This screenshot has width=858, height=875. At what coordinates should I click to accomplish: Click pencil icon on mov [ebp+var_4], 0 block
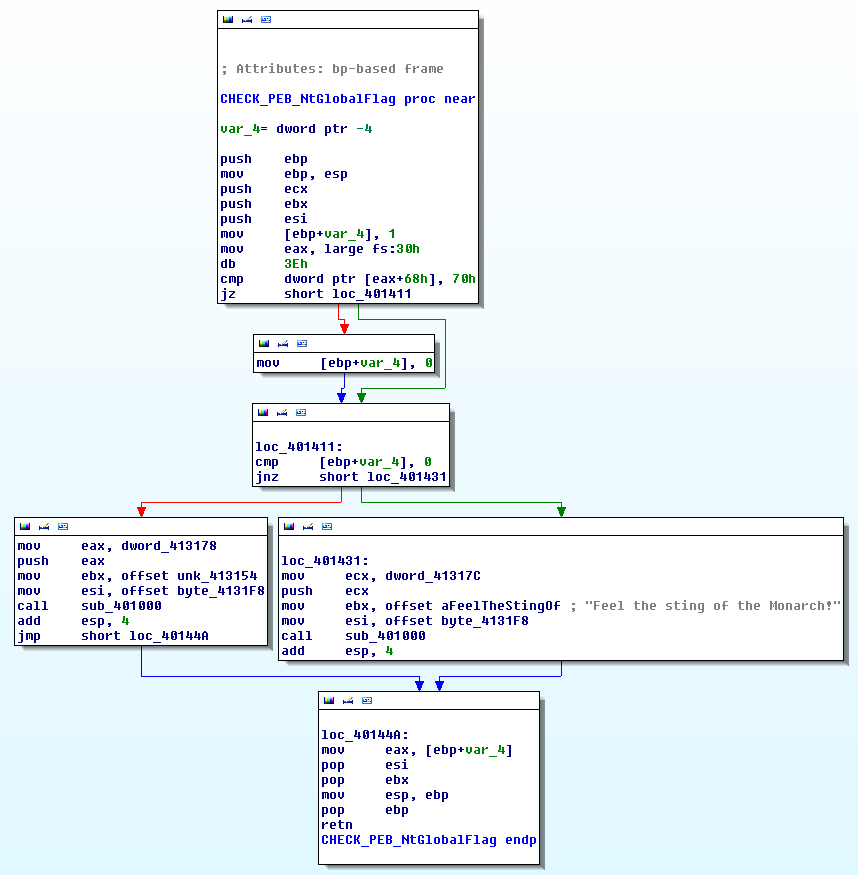(282, 343)
